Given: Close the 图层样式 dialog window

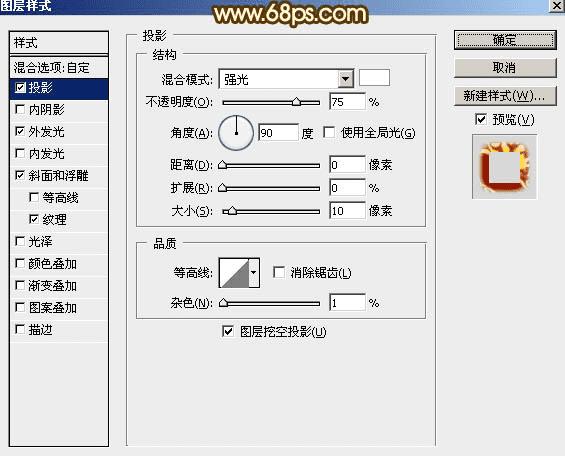Looking at the screenshot, I should [x=557, y=6].
